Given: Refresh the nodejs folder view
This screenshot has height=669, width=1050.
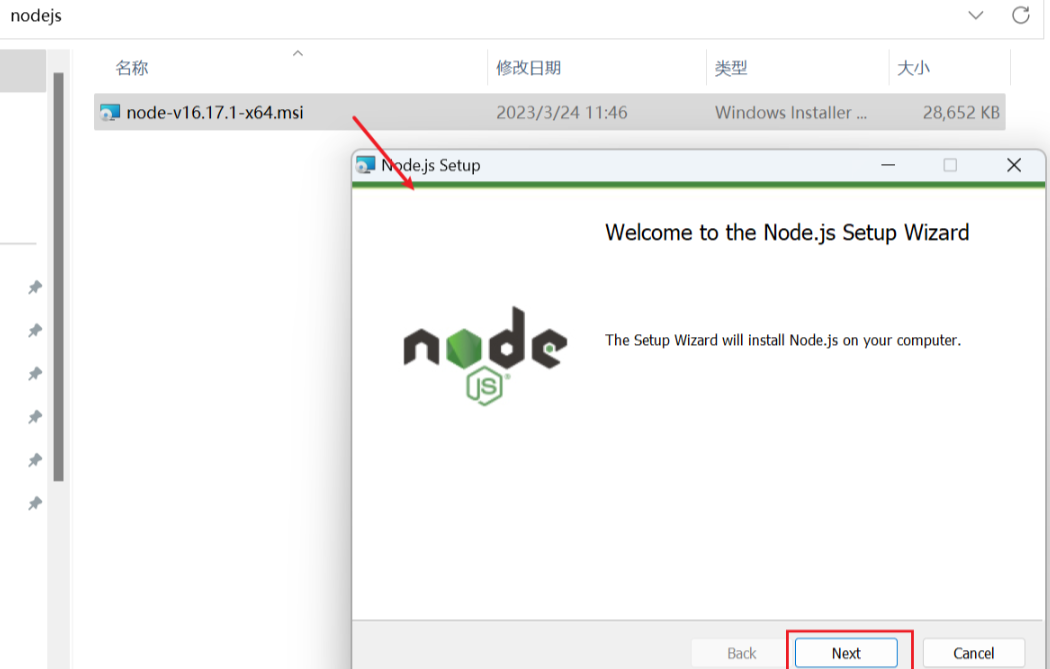Looking at the screenshot, I should click(1021, 15).
